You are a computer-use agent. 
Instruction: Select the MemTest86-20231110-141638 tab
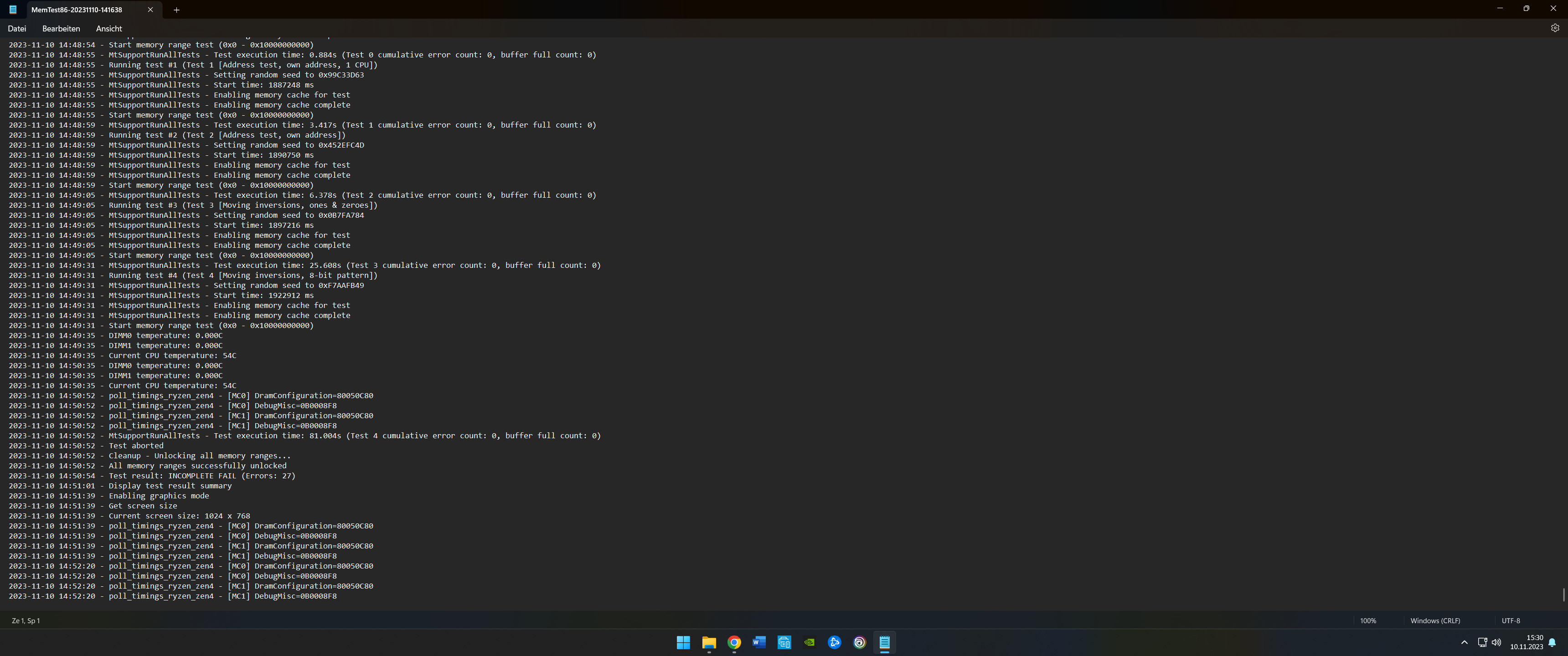(77, 10)
